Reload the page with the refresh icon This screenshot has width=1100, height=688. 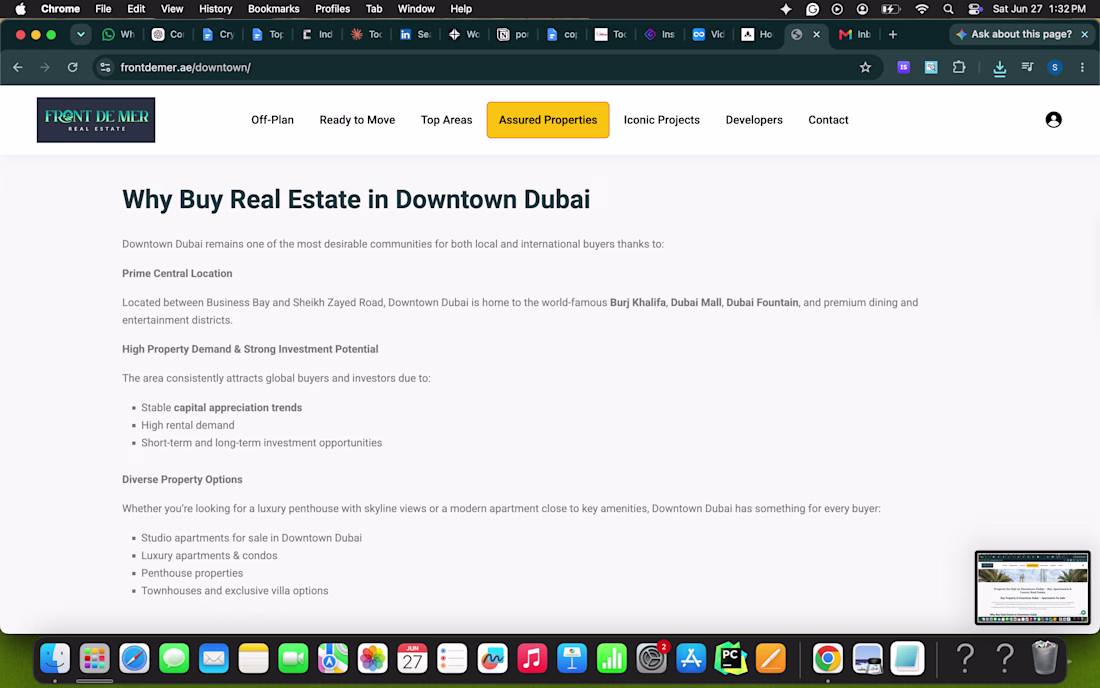(x=72, y=67)
